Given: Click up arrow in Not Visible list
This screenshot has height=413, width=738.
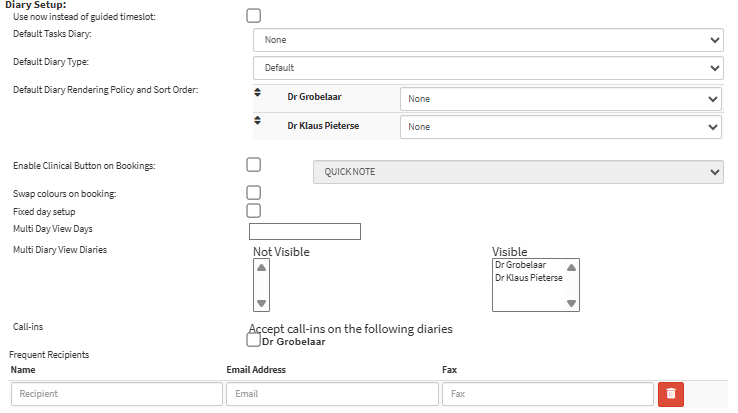Looking at the screenshot, I should click(x=261, y=268).
